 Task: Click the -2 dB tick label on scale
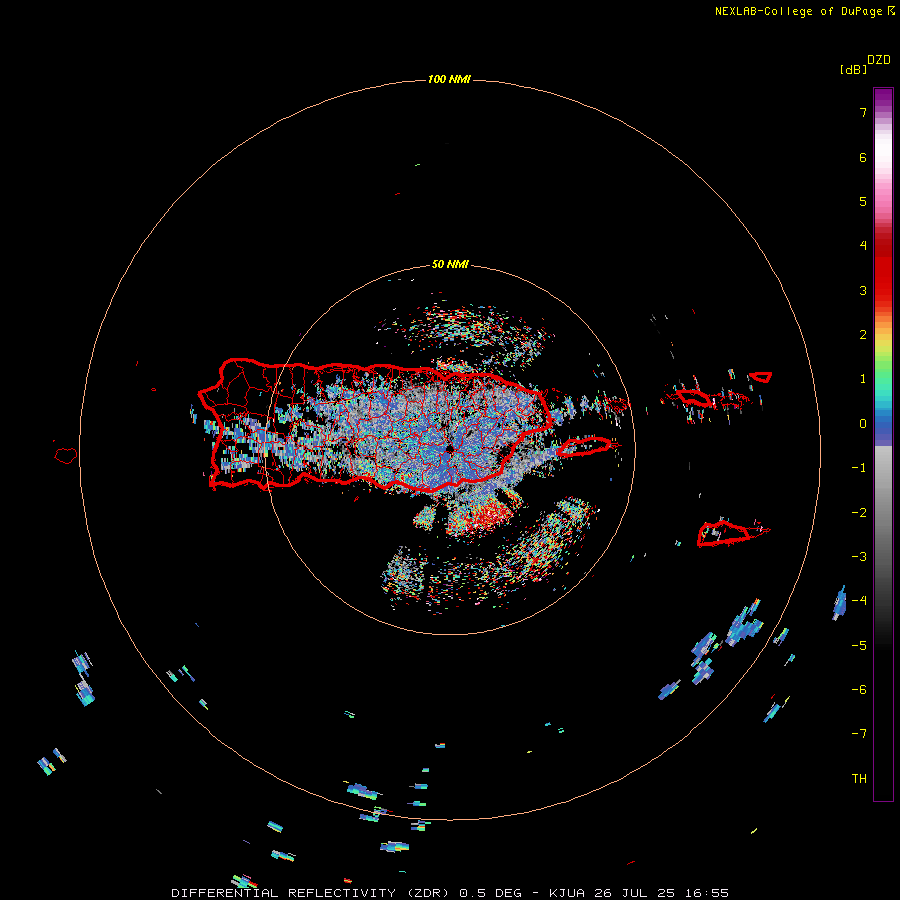[x=859, y=513]
